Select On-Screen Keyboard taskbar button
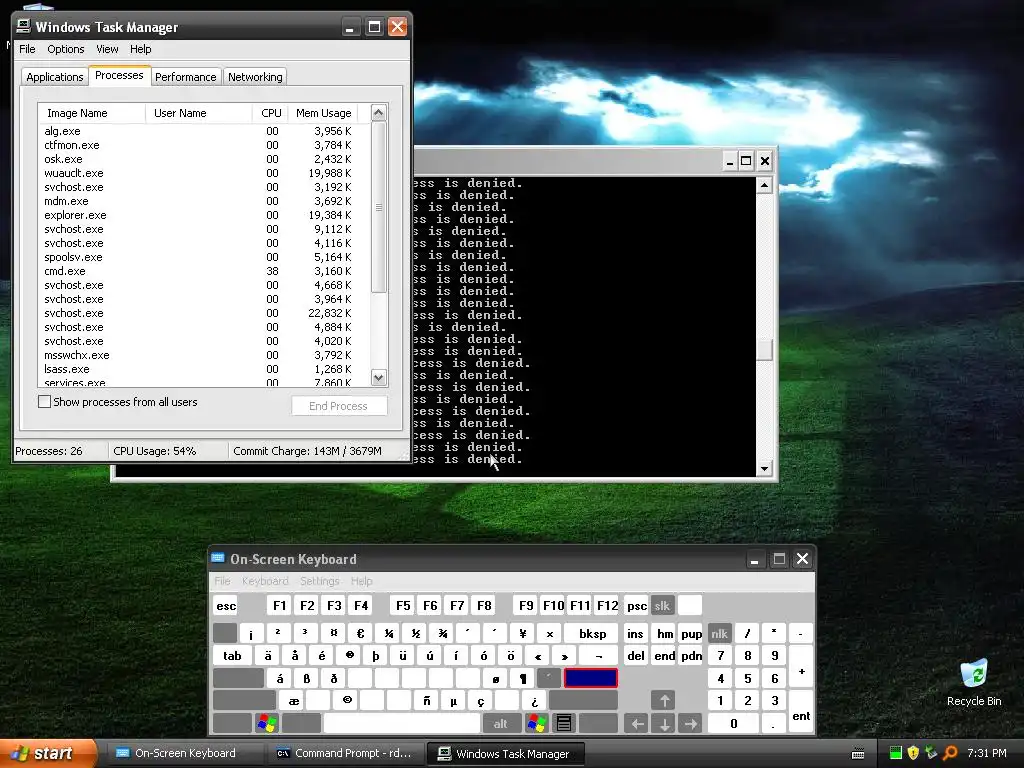Screen dimensions: 1024x768 click(x=185, y=753)
